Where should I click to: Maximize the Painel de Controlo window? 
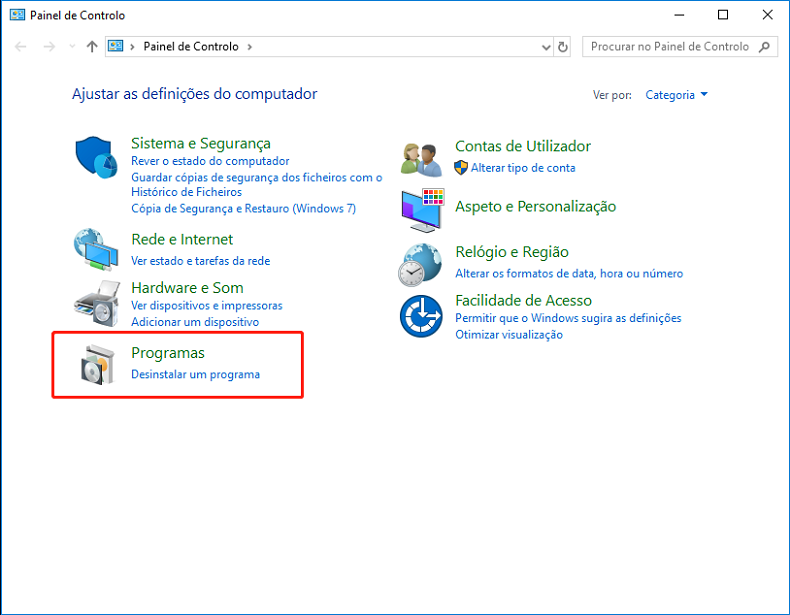coord(723,15)
